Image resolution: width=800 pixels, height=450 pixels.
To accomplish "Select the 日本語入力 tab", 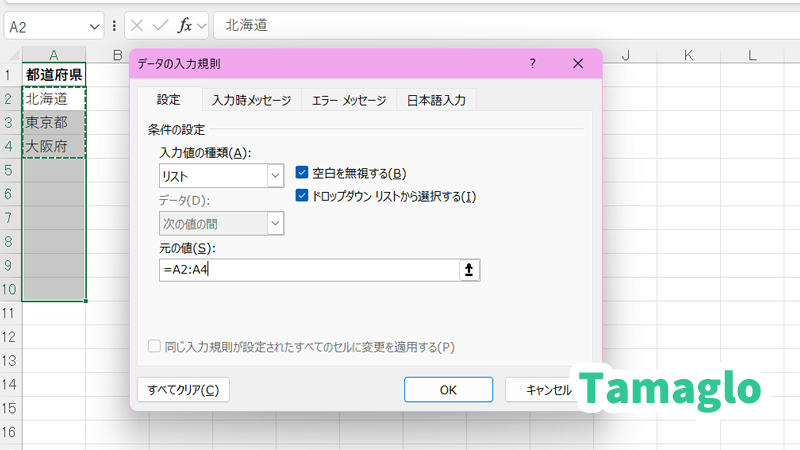I will coord(436,100).
